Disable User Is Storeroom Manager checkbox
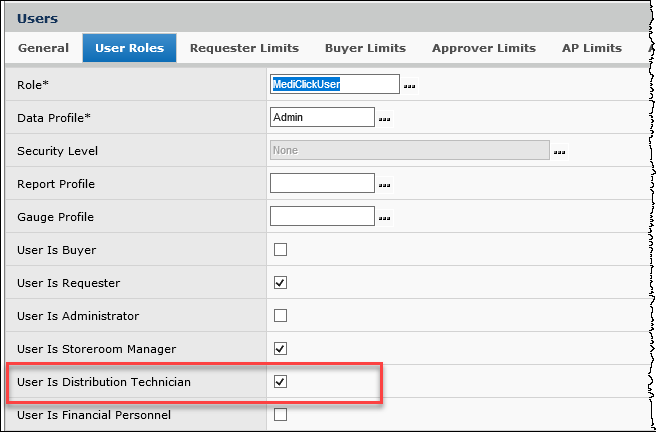The height and width of the screenshot is (432, 656). [280, 348]
